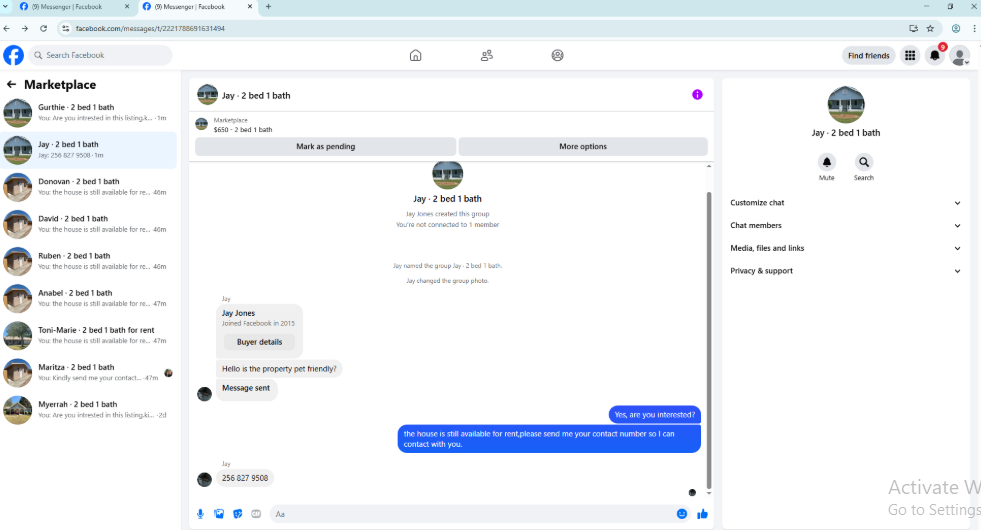Click the browser address bar URL
981x530 pixels.
click(x=150, y=28)
